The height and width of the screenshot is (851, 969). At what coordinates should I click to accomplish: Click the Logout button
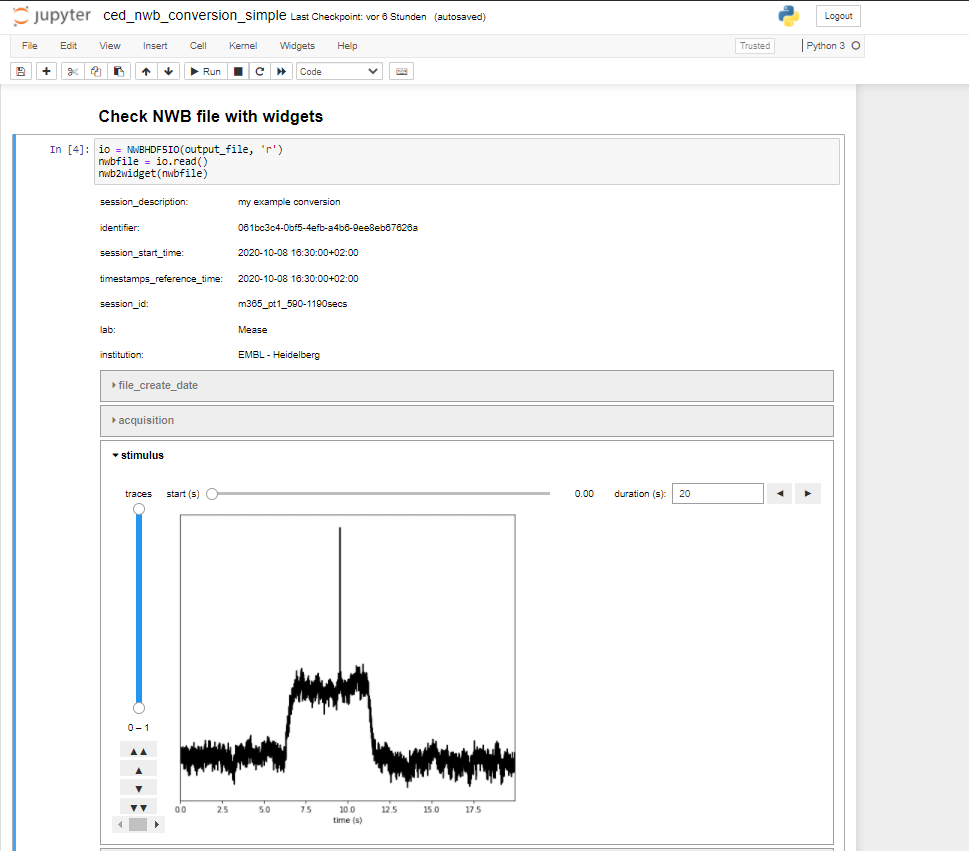(838, 16)
